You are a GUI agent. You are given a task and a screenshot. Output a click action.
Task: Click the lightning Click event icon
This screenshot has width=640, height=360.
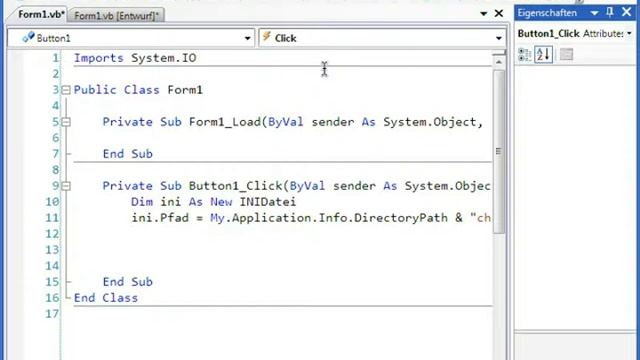click(267, 37)
